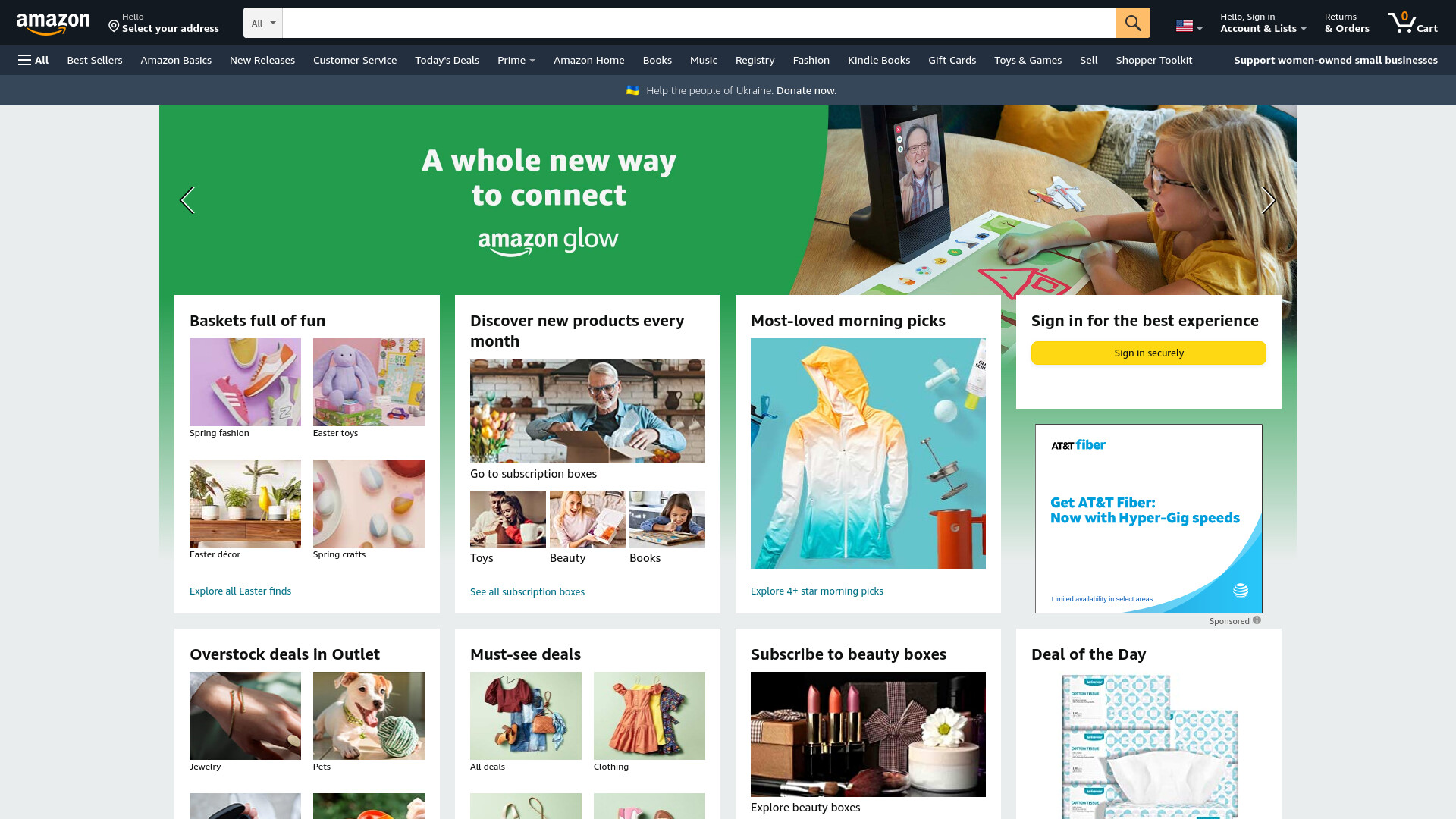Click Support women-owned small businesses link
1456x819 pixels.
(x=1335, y=60)
